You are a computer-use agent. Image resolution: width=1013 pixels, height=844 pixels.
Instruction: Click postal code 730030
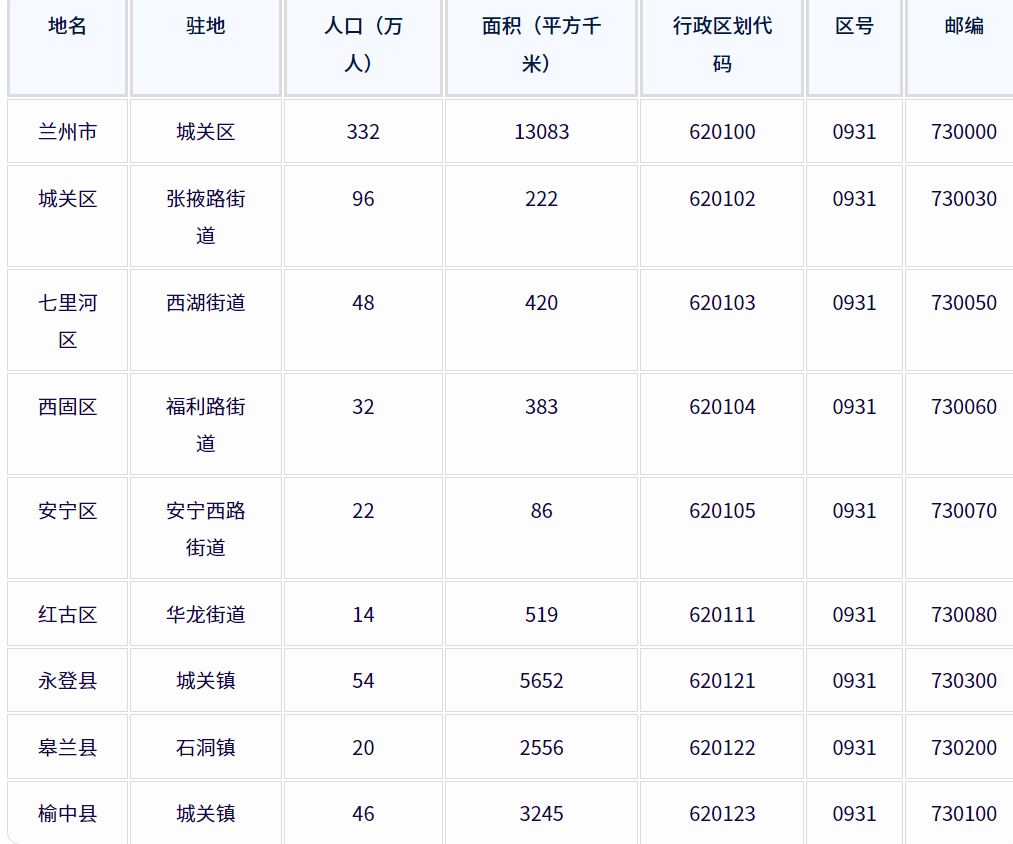964,198
